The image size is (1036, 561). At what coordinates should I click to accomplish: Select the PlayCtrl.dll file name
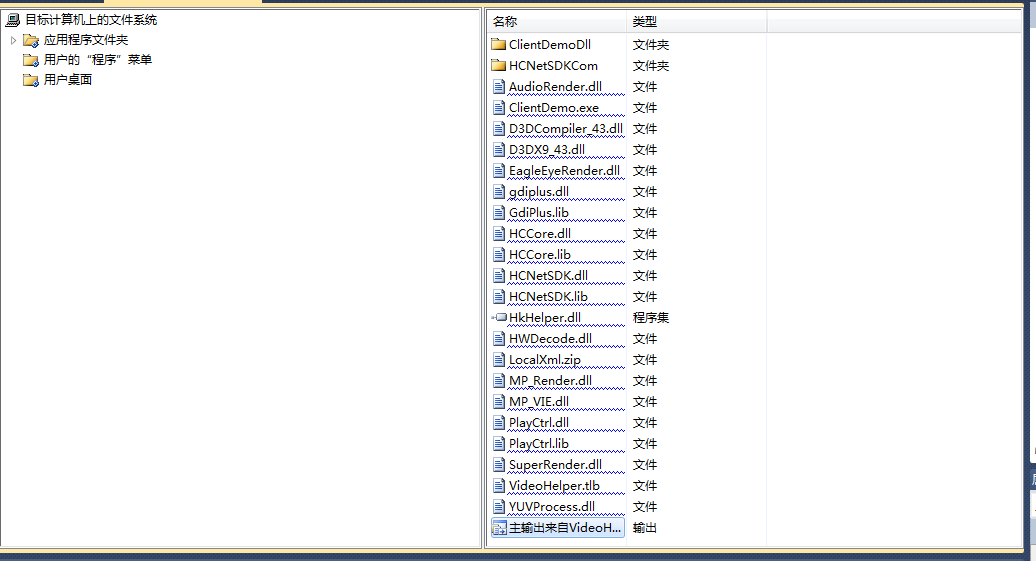pos(539,423)
